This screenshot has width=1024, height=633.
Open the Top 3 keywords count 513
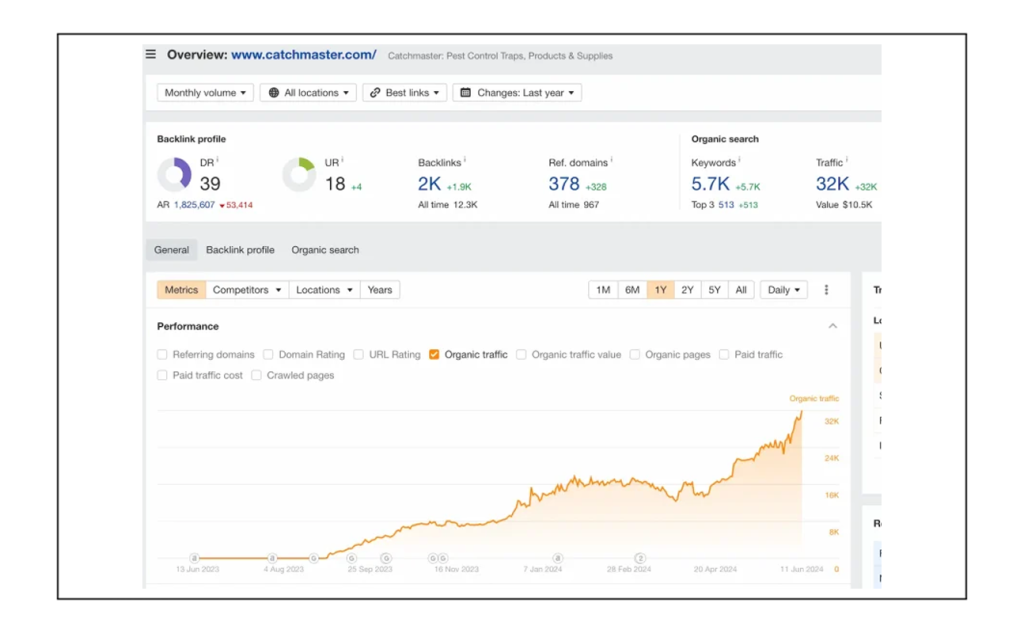pos(726,205)
